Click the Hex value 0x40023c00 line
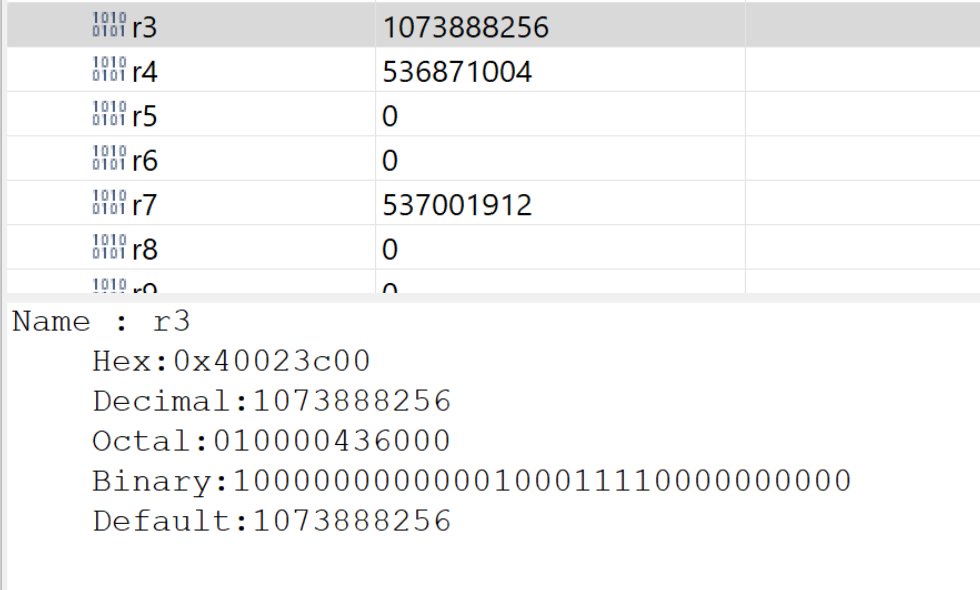The image size is (980, 590). (x=231, y=361)
